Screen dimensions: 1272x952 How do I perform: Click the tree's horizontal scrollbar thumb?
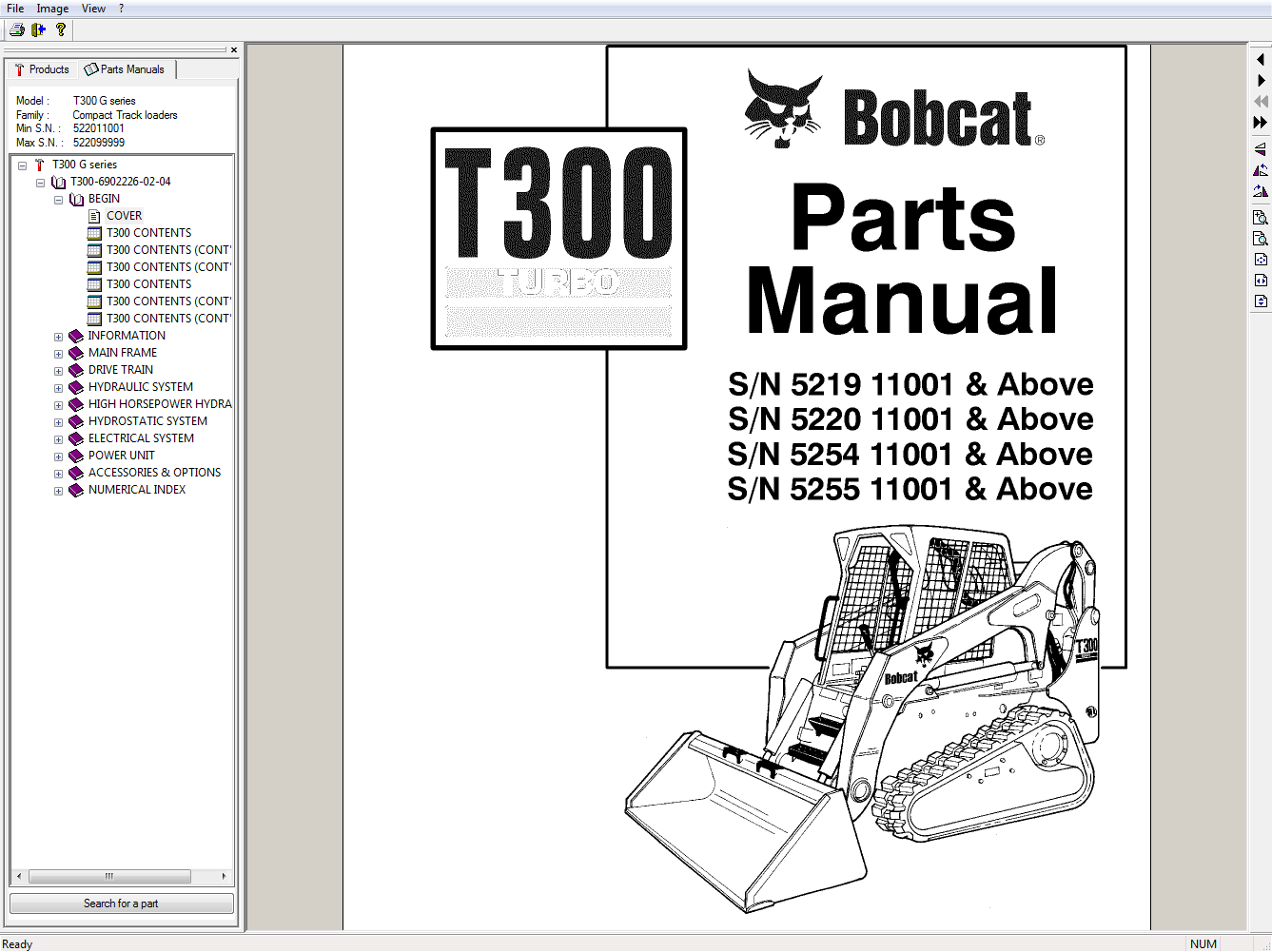click(109, 876)
